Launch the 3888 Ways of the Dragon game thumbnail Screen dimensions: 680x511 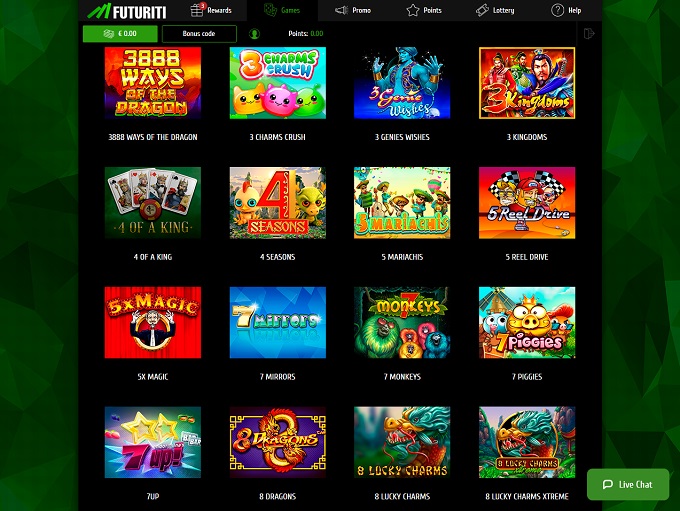pyautogui.click(x=153, y=83)
